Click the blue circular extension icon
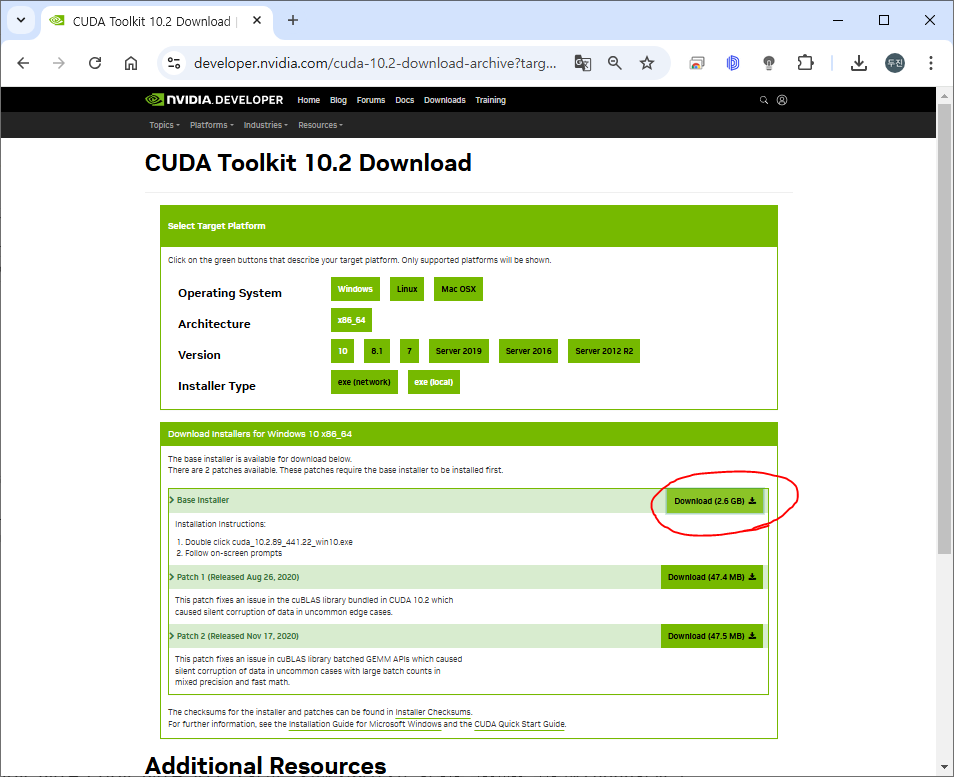 tap(733, 63)
